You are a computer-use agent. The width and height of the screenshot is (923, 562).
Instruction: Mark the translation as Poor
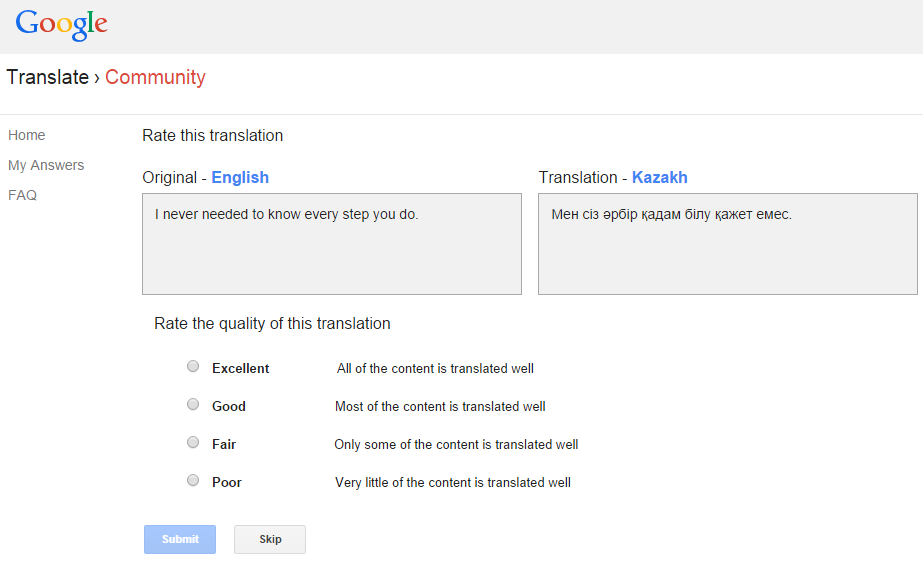coord(193,480)
